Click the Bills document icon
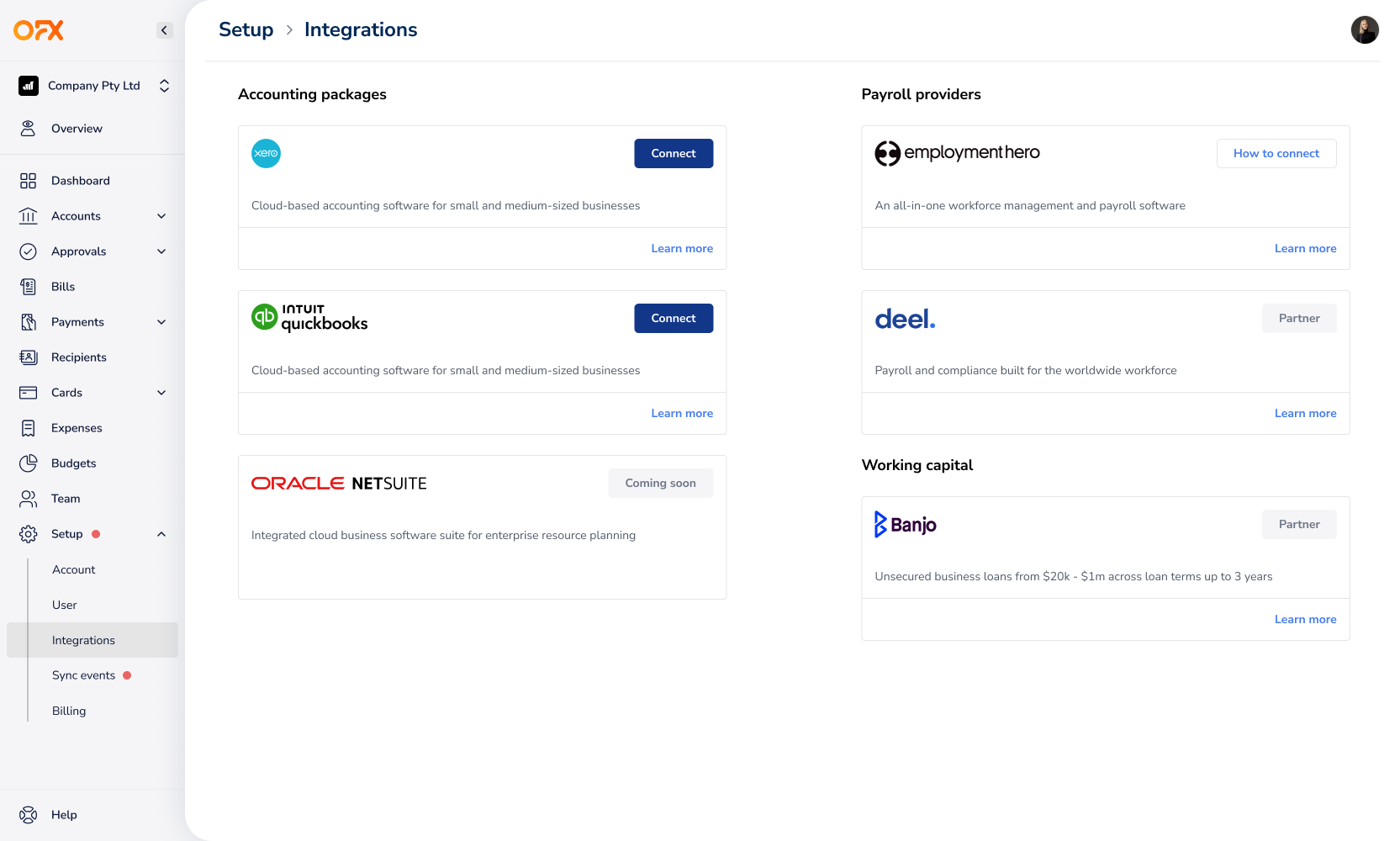The image size is (1400, 841). [28, 287]
